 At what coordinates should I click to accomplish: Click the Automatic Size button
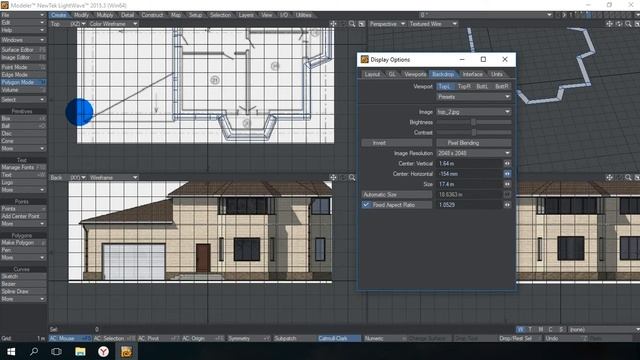tap(397, 195)
